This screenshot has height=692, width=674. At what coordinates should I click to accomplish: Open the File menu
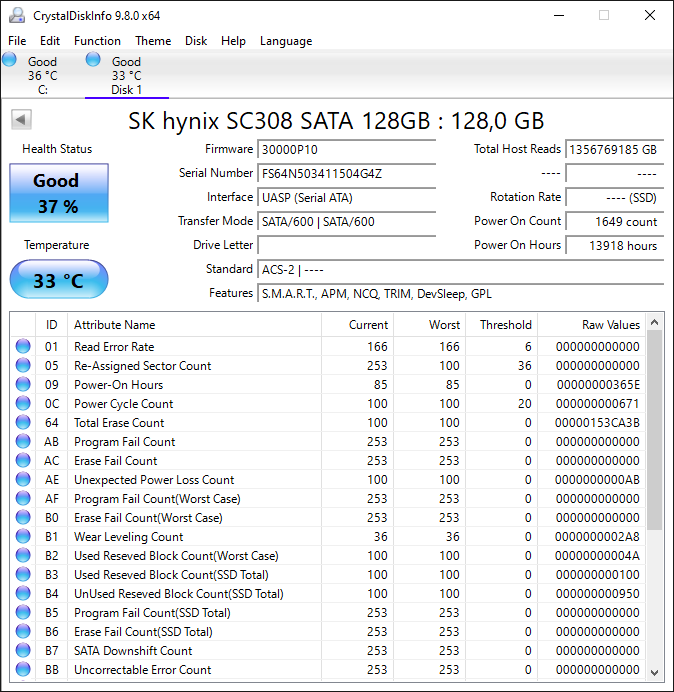[x=17, y=41]
